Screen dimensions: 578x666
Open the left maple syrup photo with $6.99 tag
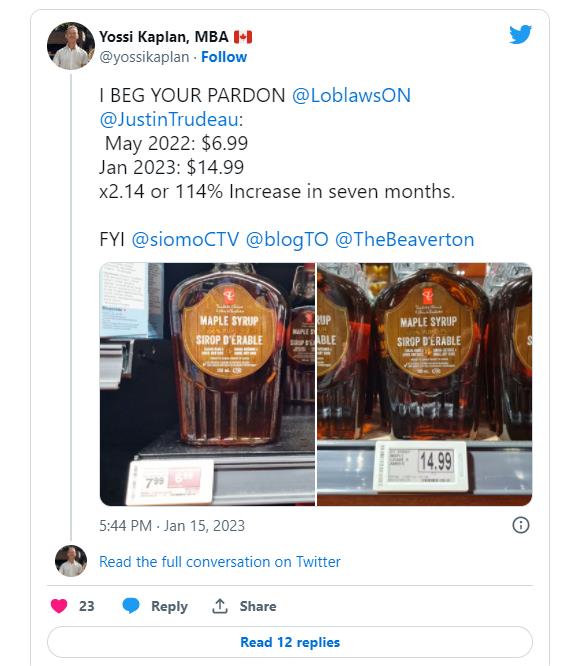tap(208, 384)
